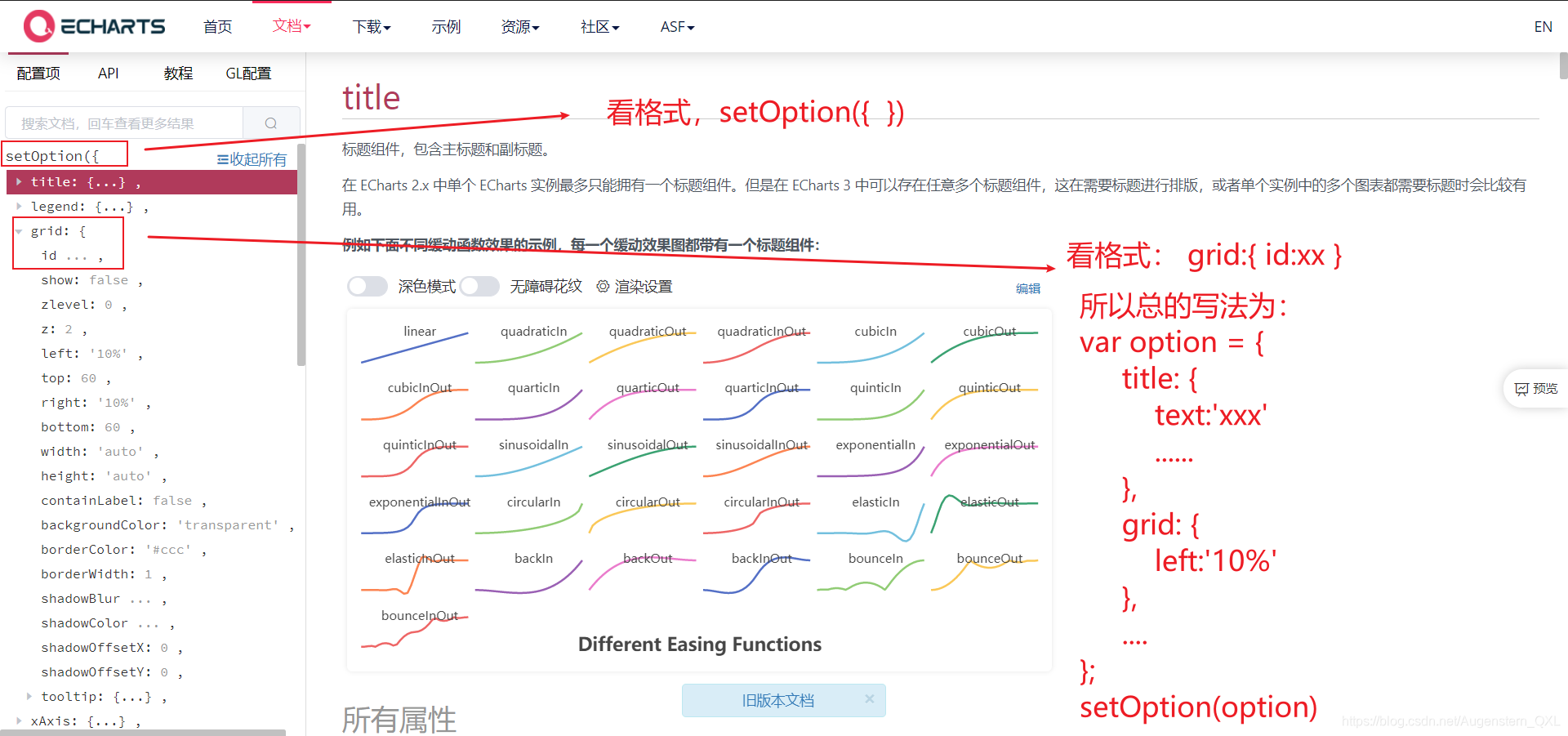Click the page vertical scrollbar
The width and height of the screenshot is (1568, 736).
pos(1563,65)
